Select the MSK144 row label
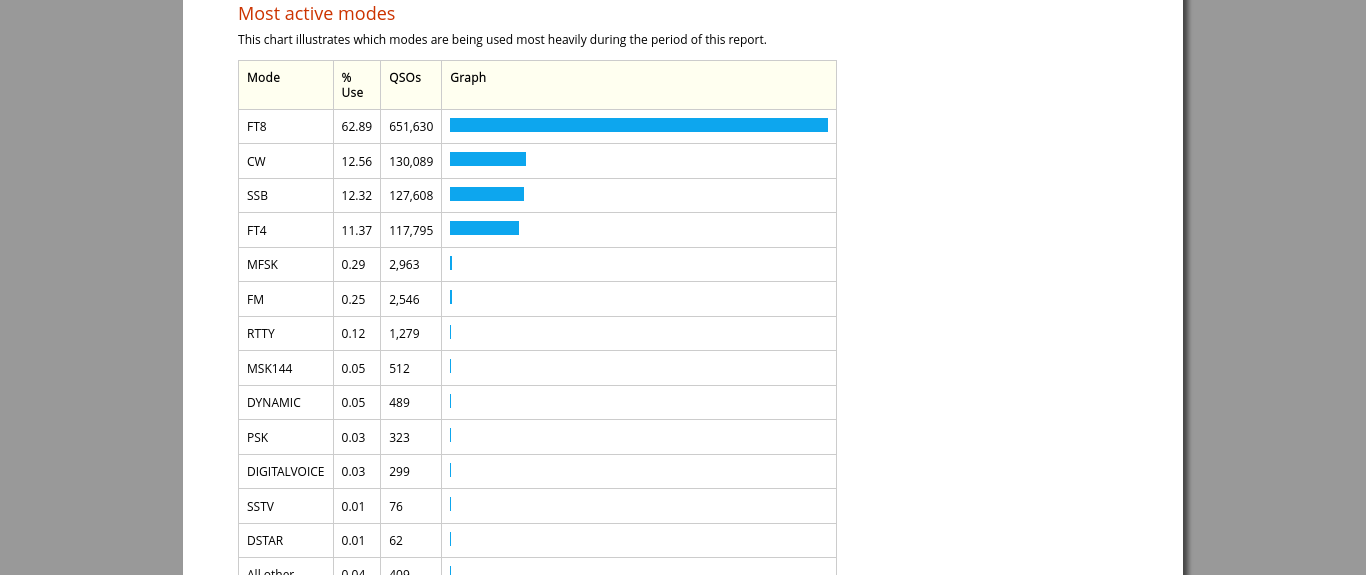1366x575 pixels. pos(269,369)
